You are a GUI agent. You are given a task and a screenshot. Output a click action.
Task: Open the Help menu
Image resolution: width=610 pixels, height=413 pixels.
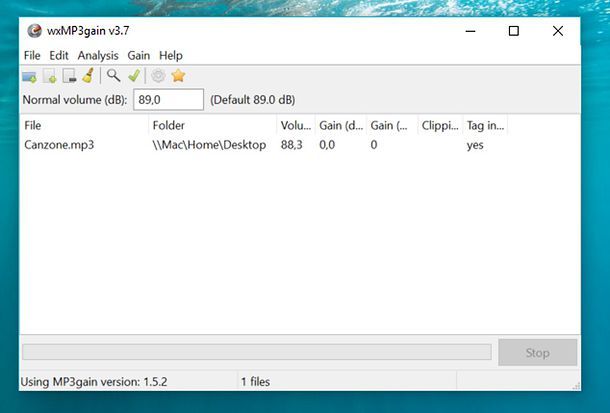171,56
